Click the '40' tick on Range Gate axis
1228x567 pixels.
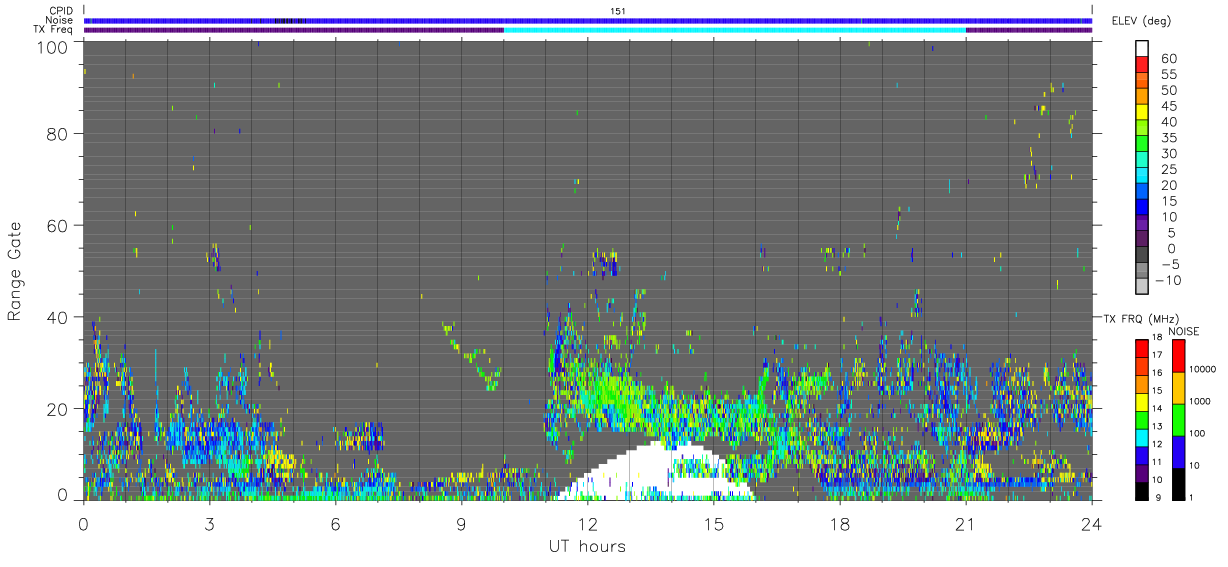pyautogui.click(x=56, y=317)
